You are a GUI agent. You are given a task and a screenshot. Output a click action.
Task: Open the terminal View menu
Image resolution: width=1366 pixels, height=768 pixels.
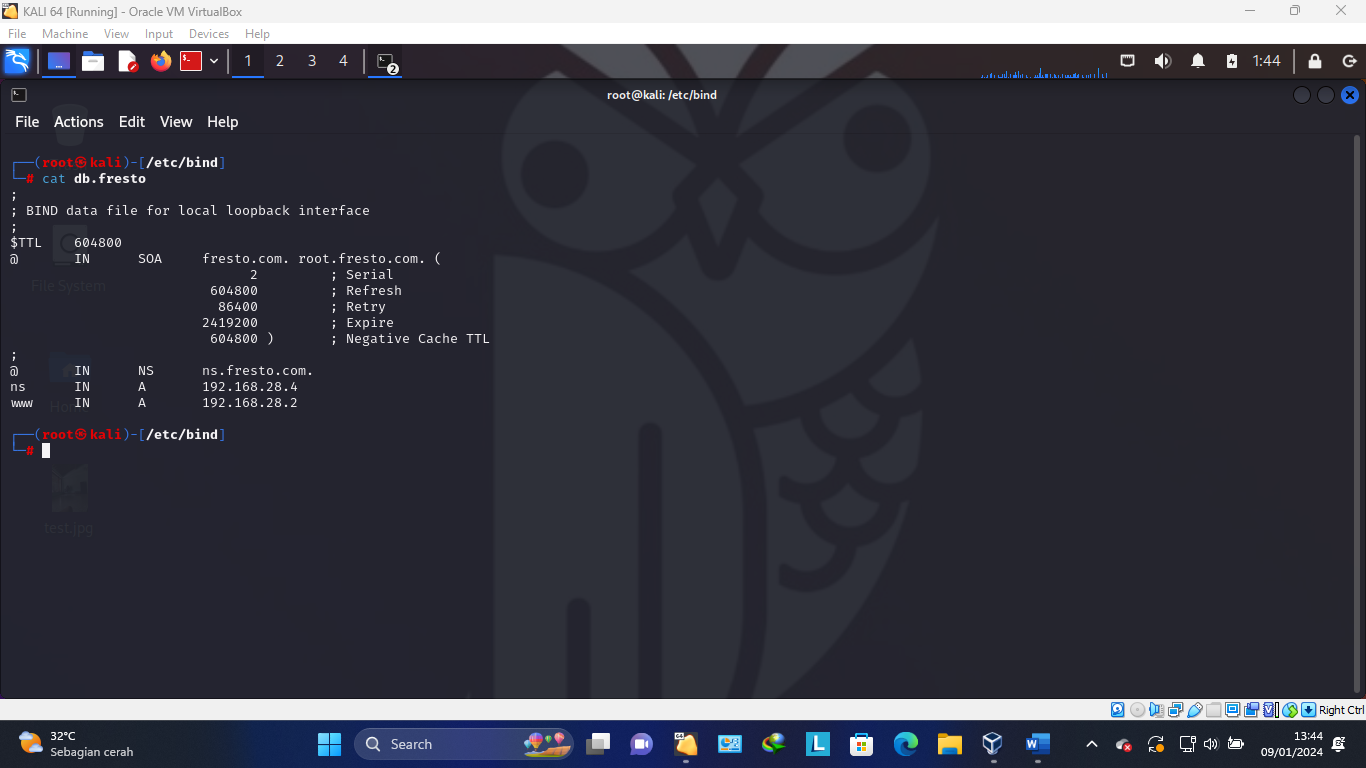tap(176, 122)
